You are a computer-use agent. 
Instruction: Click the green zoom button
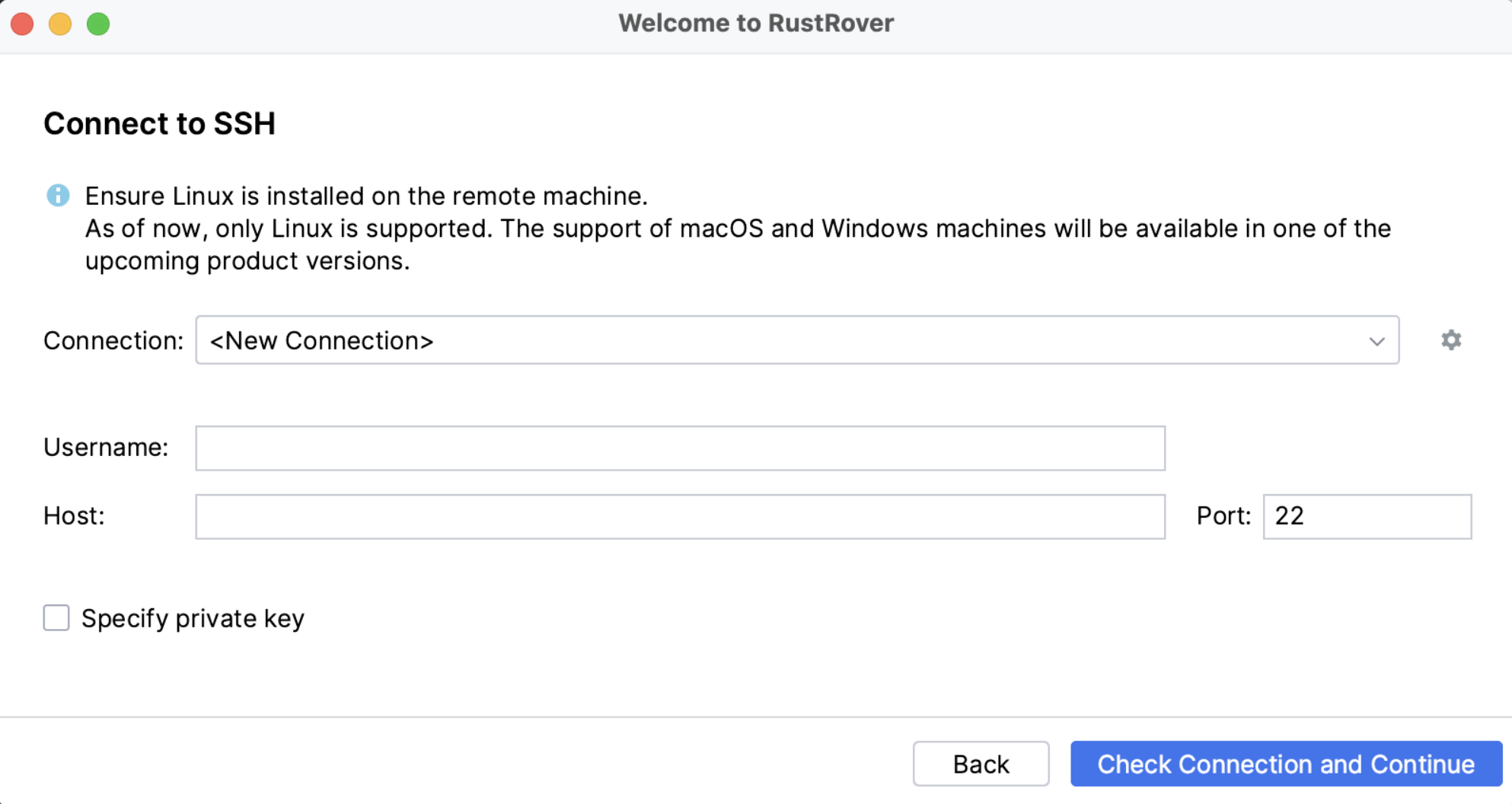click(x=97, y=24)
